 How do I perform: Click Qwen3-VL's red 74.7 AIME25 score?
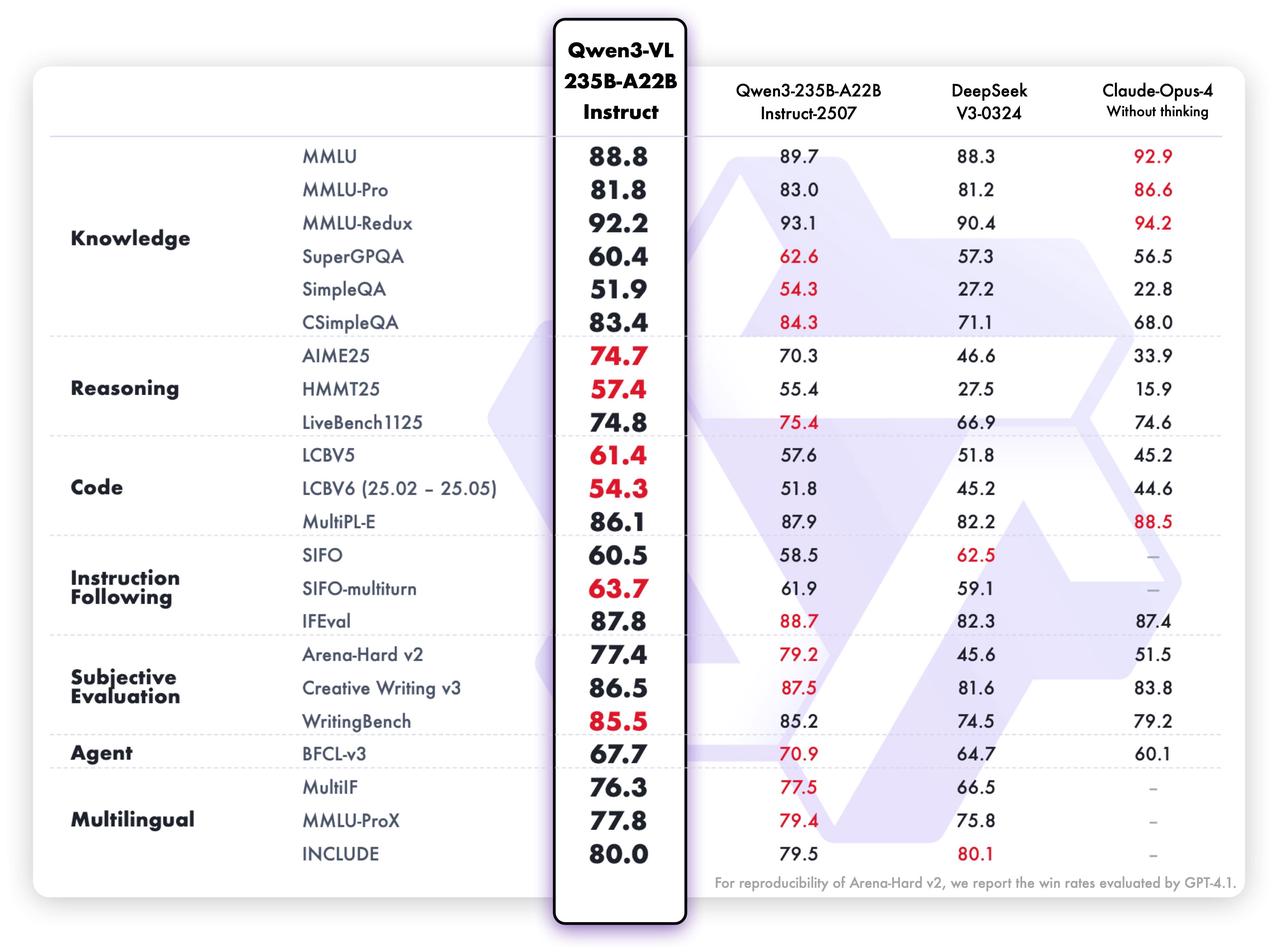coord(618,356)
